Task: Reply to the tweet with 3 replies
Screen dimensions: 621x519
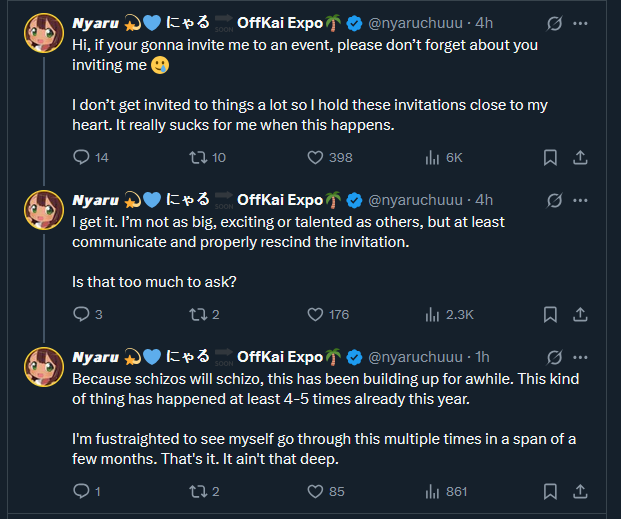Action: (x=82, y=314)
